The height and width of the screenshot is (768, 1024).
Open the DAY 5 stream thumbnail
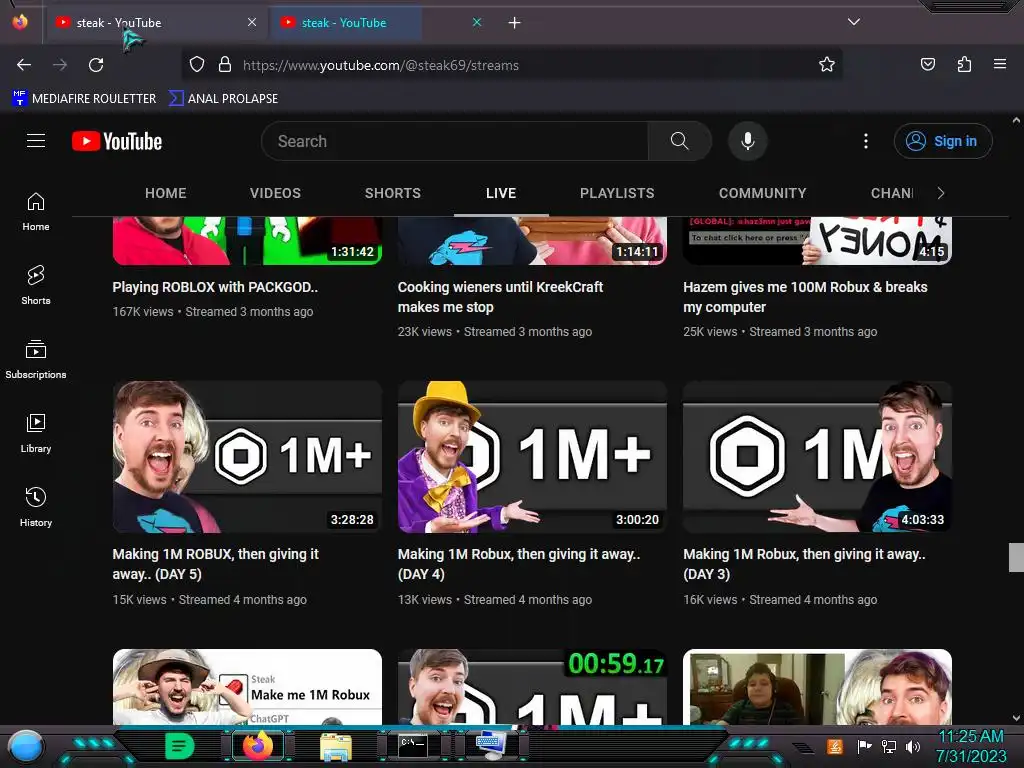247,457
